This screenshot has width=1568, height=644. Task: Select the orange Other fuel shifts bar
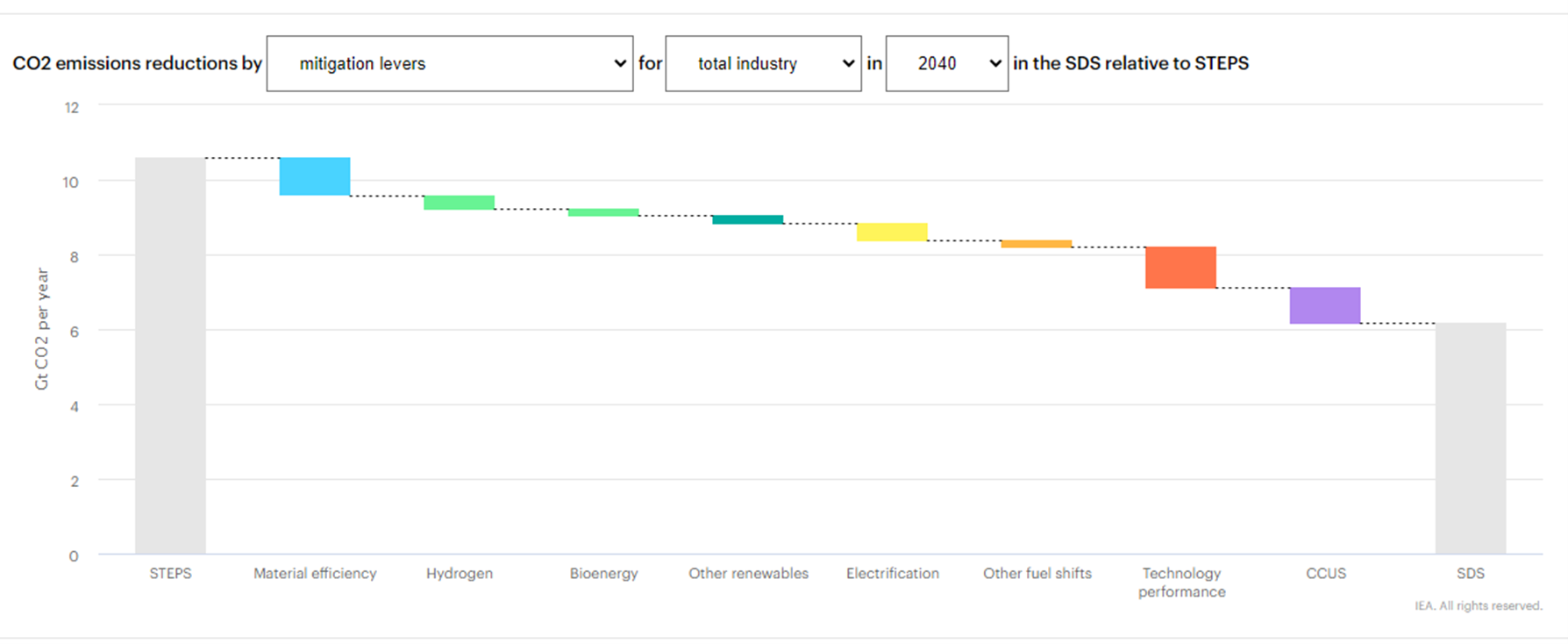(x=1037, y=244)
